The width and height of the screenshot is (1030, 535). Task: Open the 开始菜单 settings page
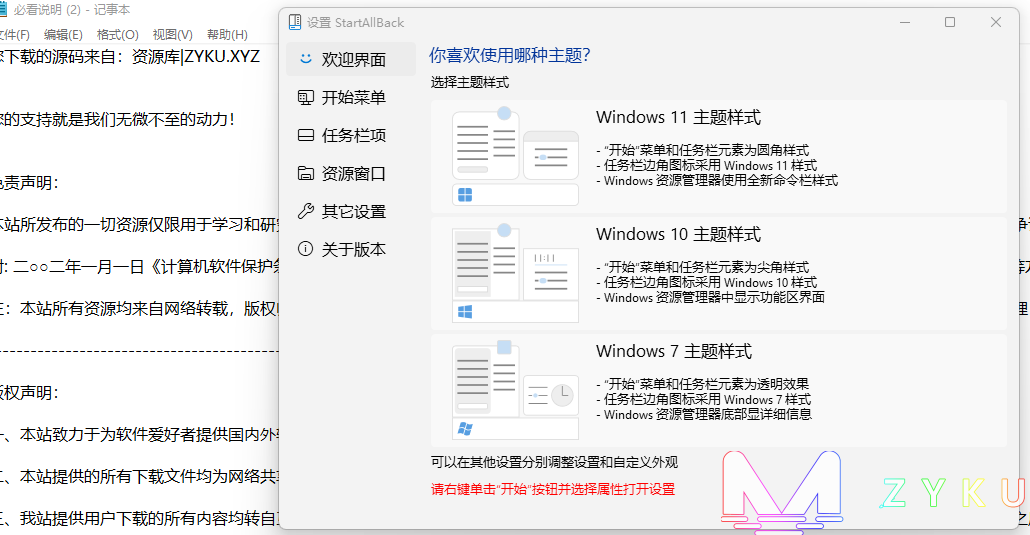coord(351,97)
